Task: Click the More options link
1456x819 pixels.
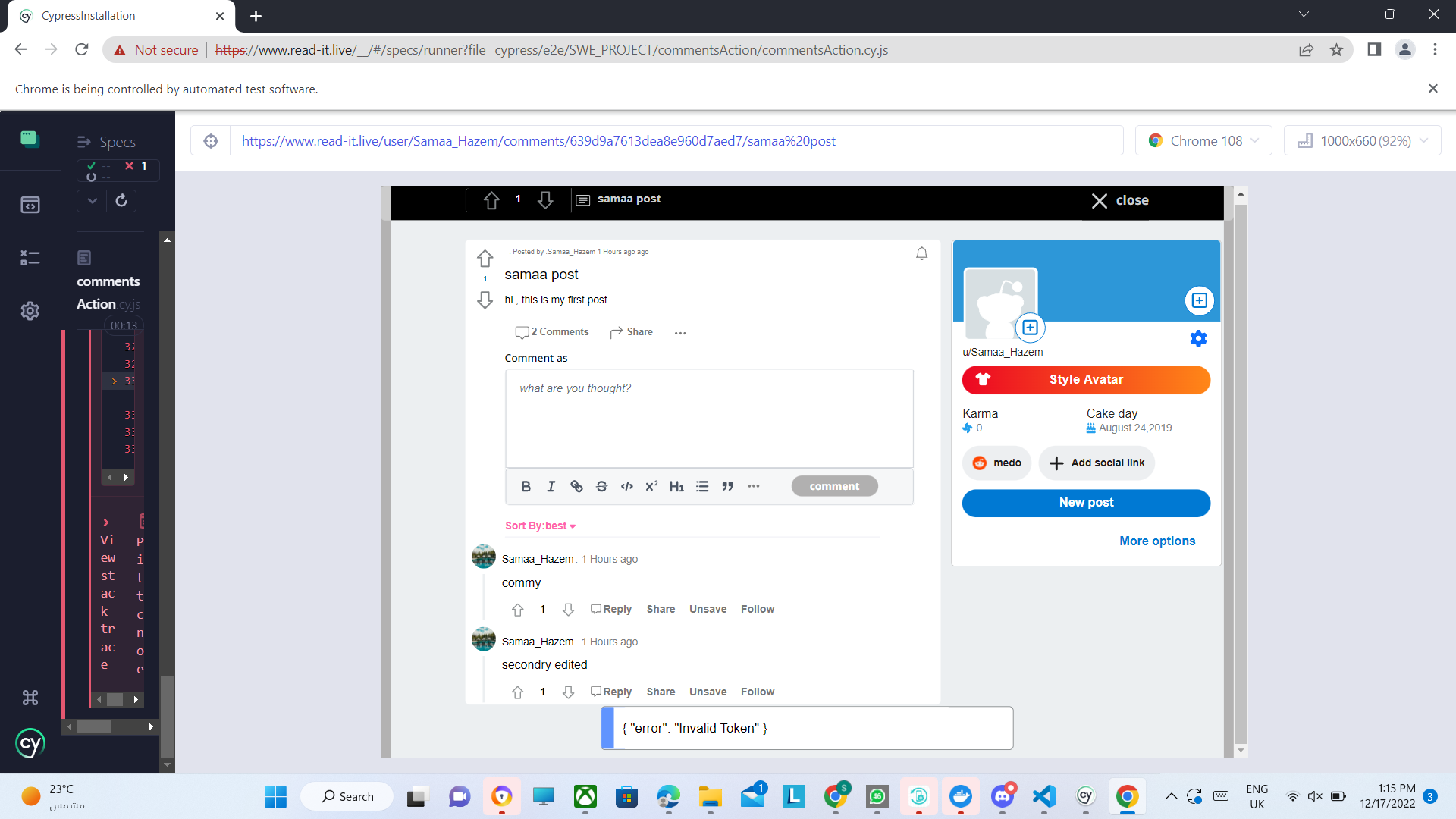Action: click(x=1157, y=541)
